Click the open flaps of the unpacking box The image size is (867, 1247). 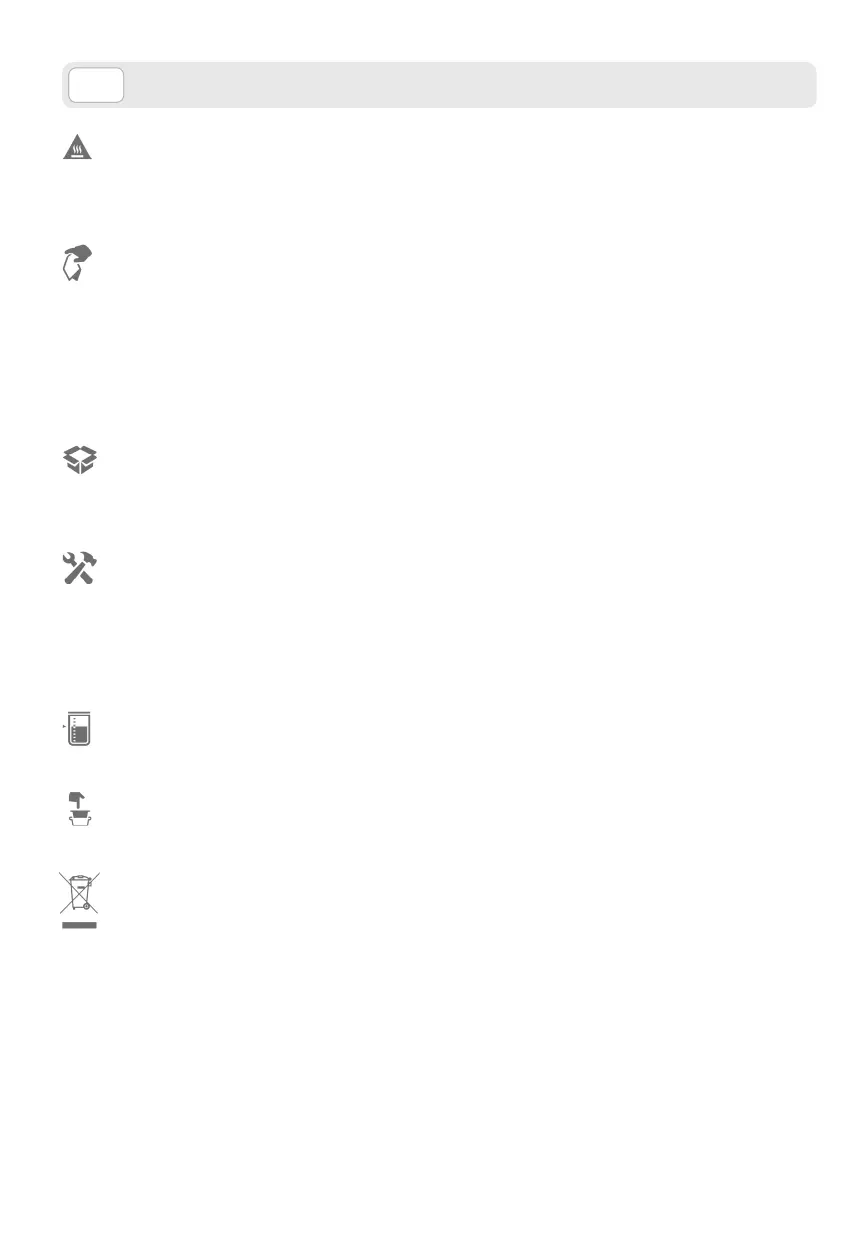pos(80,454)
